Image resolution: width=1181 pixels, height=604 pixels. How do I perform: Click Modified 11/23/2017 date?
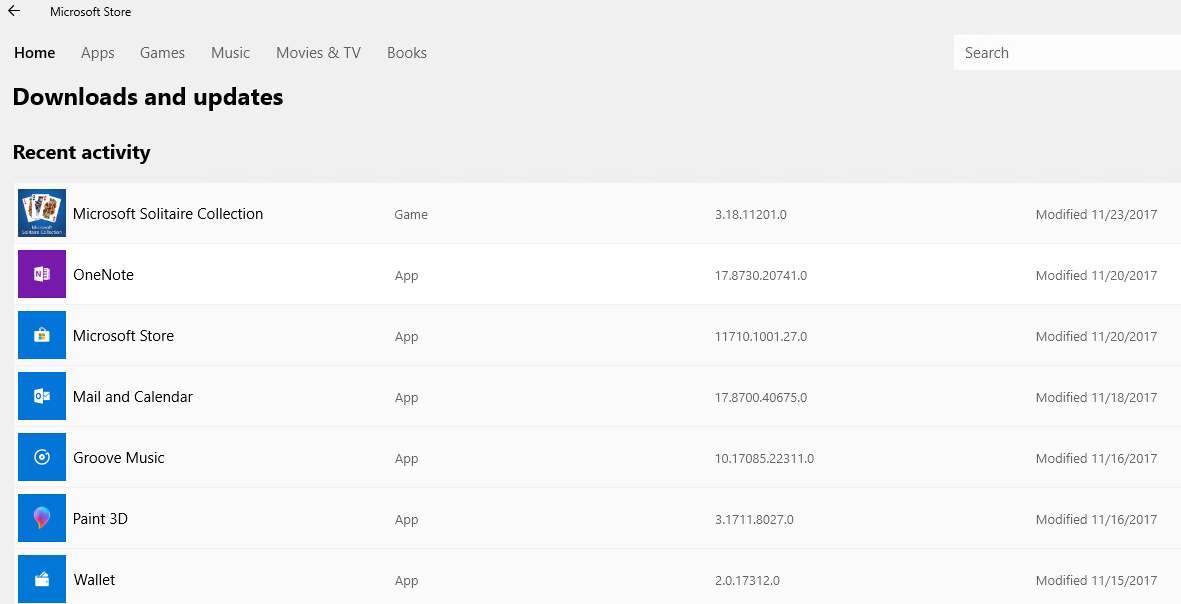click(1097, 215)
